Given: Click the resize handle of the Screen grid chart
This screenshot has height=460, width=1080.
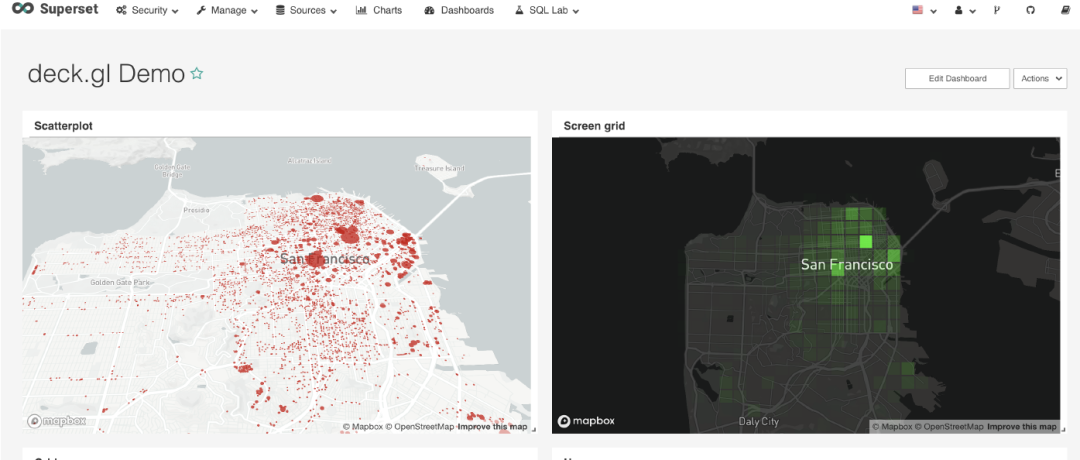Looking at the screenshot, I should click(1062, 430).
